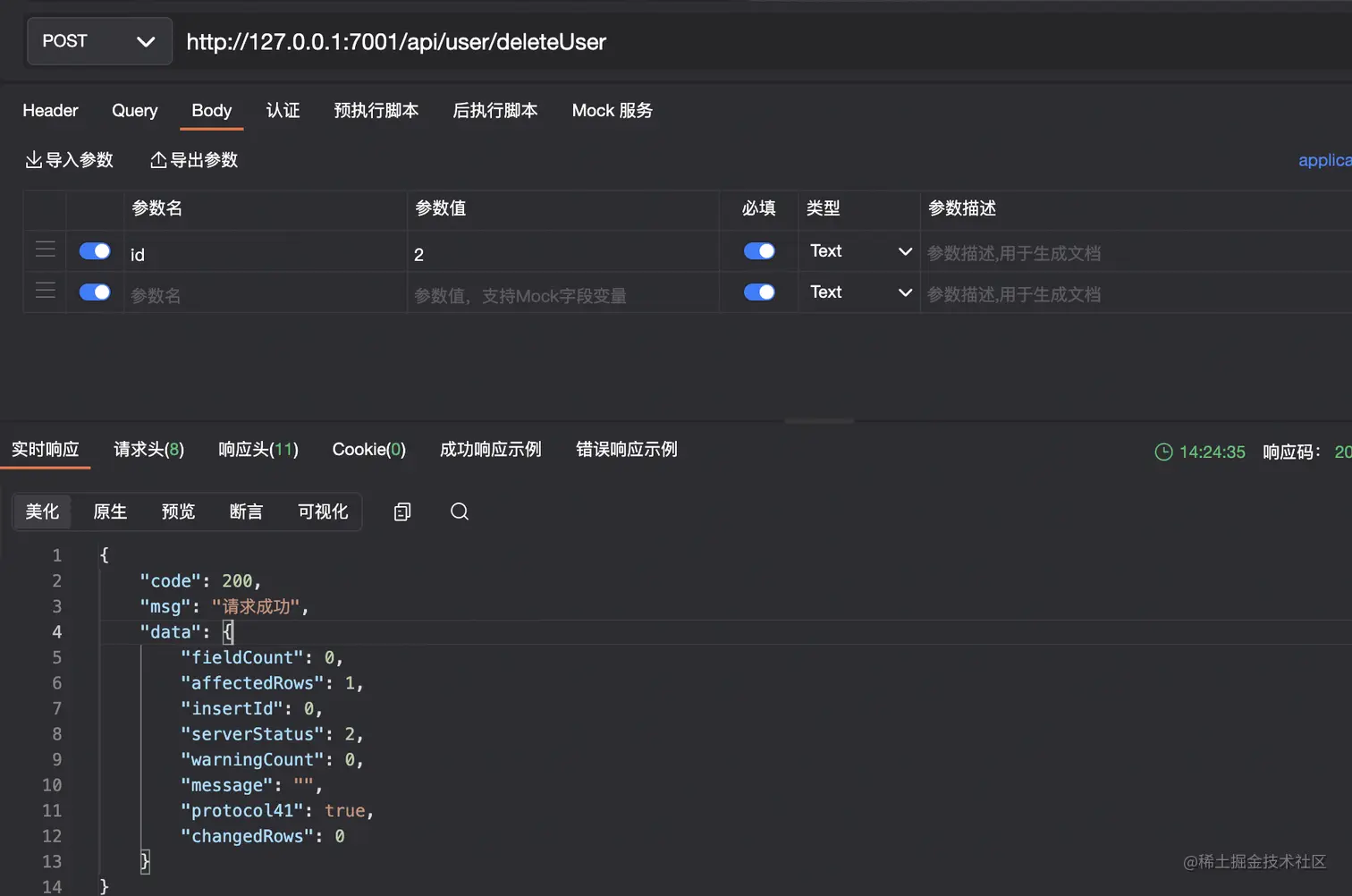Toggle the enable switch on the empty parameter row
This screenshot has height=896, width=1352.
pos(95,292)
